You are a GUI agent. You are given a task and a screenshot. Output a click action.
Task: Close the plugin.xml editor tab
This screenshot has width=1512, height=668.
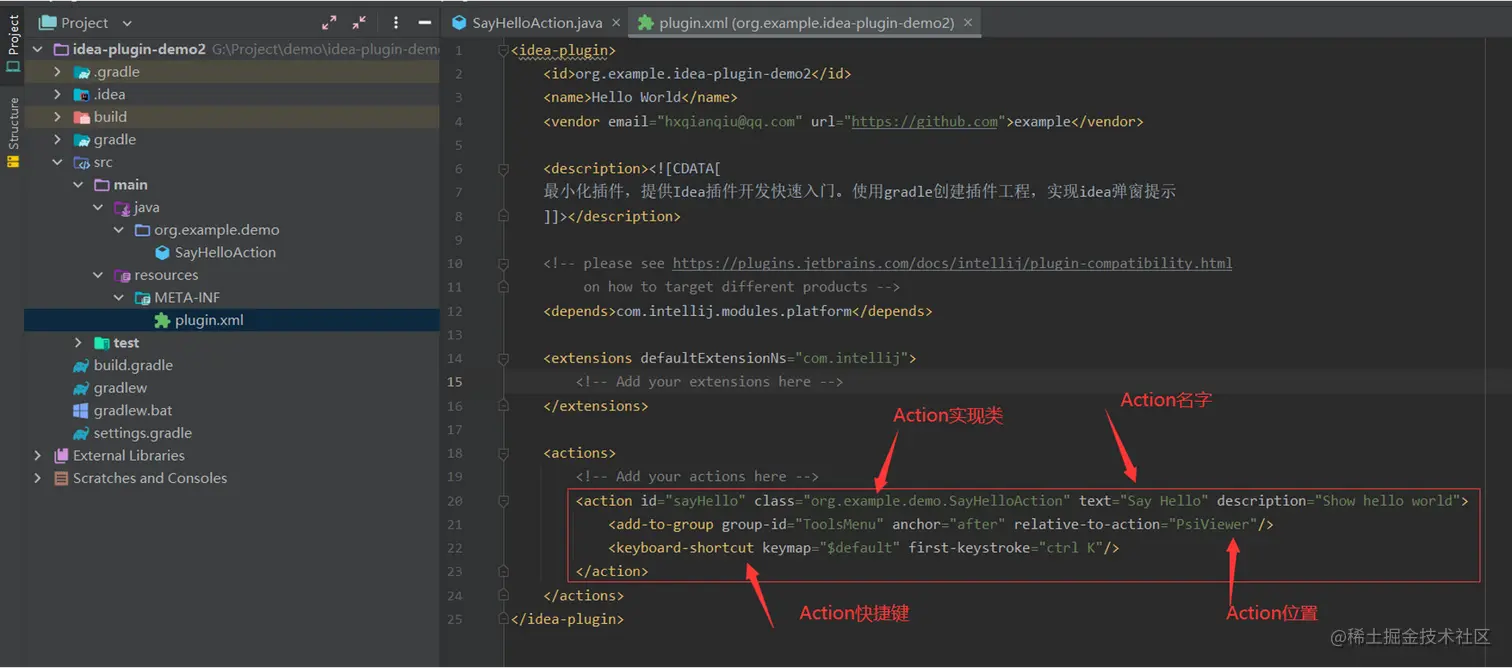click(966, 22)
